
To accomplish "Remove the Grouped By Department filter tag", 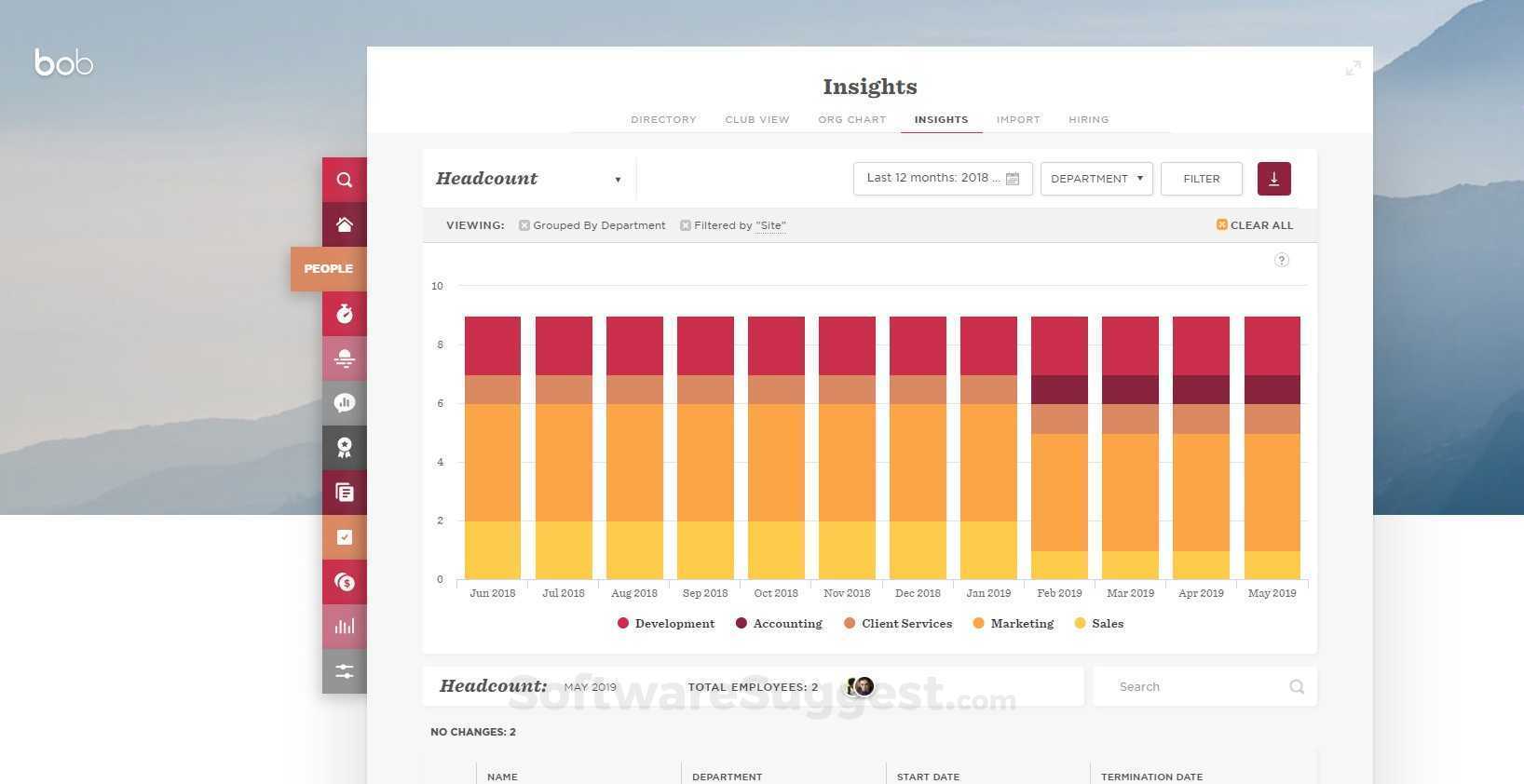I will coord(524,225).
